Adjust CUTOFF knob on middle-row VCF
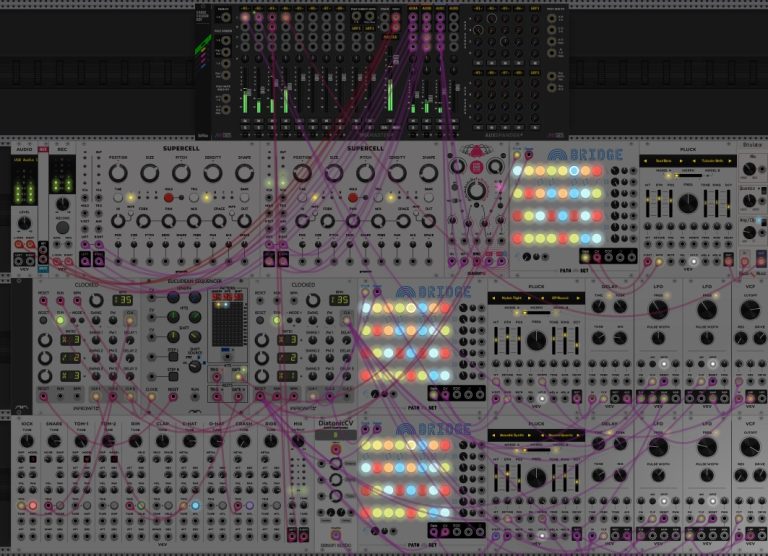This screenshot has width=768, height=556. [750, 310]
